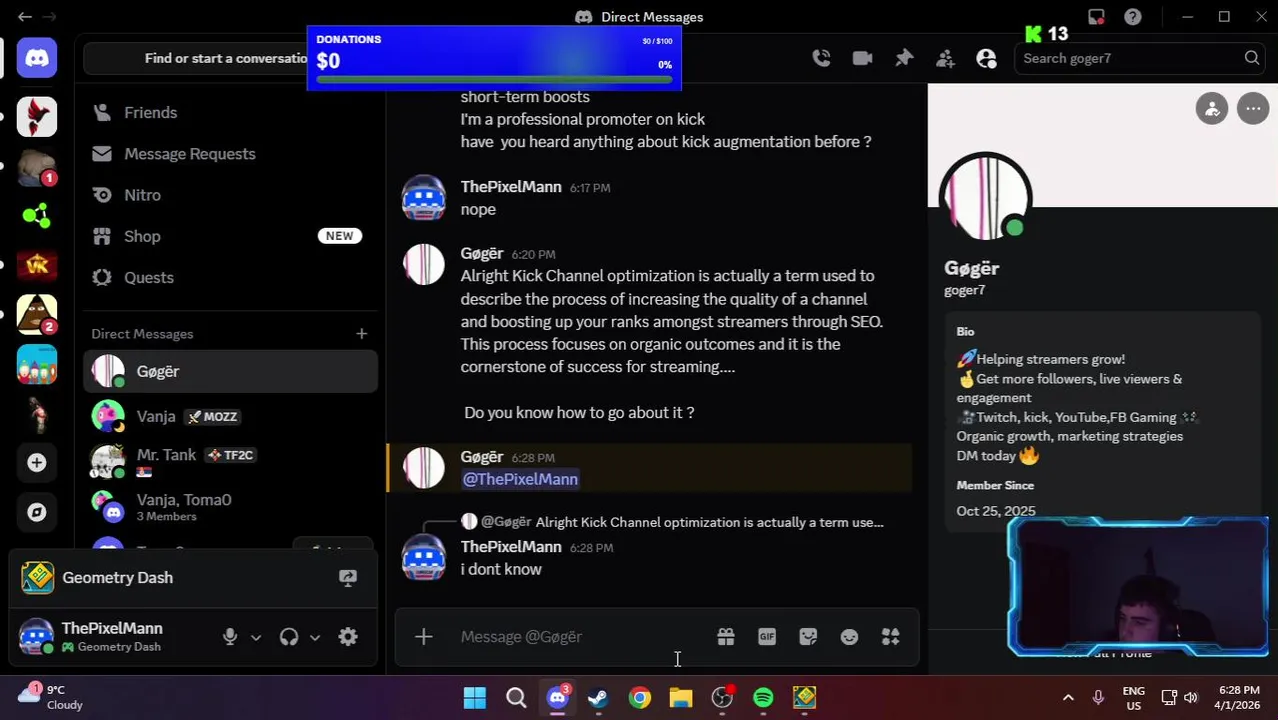The width and height of the screenshot is (1278, 720).
Task: Deafen headphones in user panel
Action: coord(289,637)
